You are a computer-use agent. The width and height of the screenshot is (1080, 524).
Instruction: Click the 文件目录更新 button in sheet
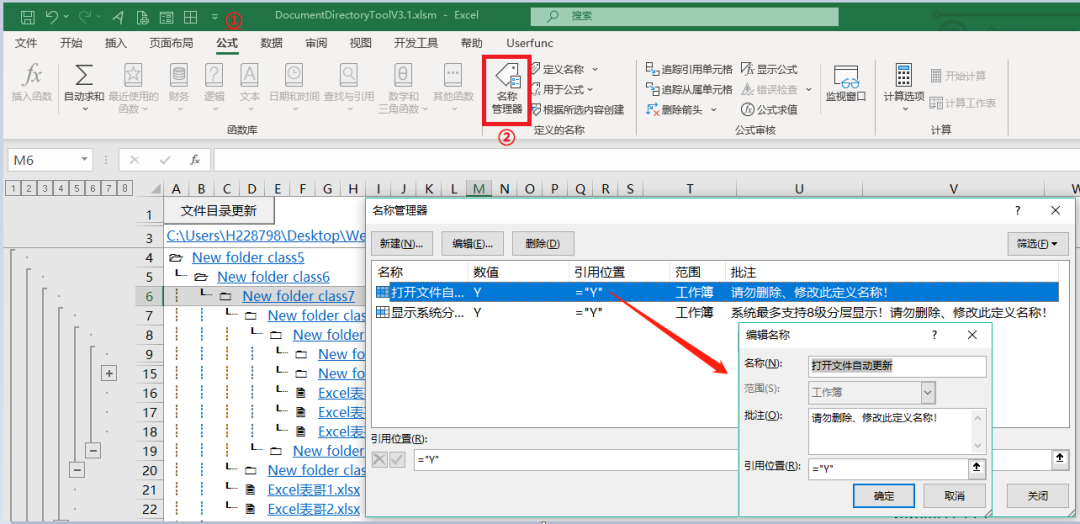[219, 211]
